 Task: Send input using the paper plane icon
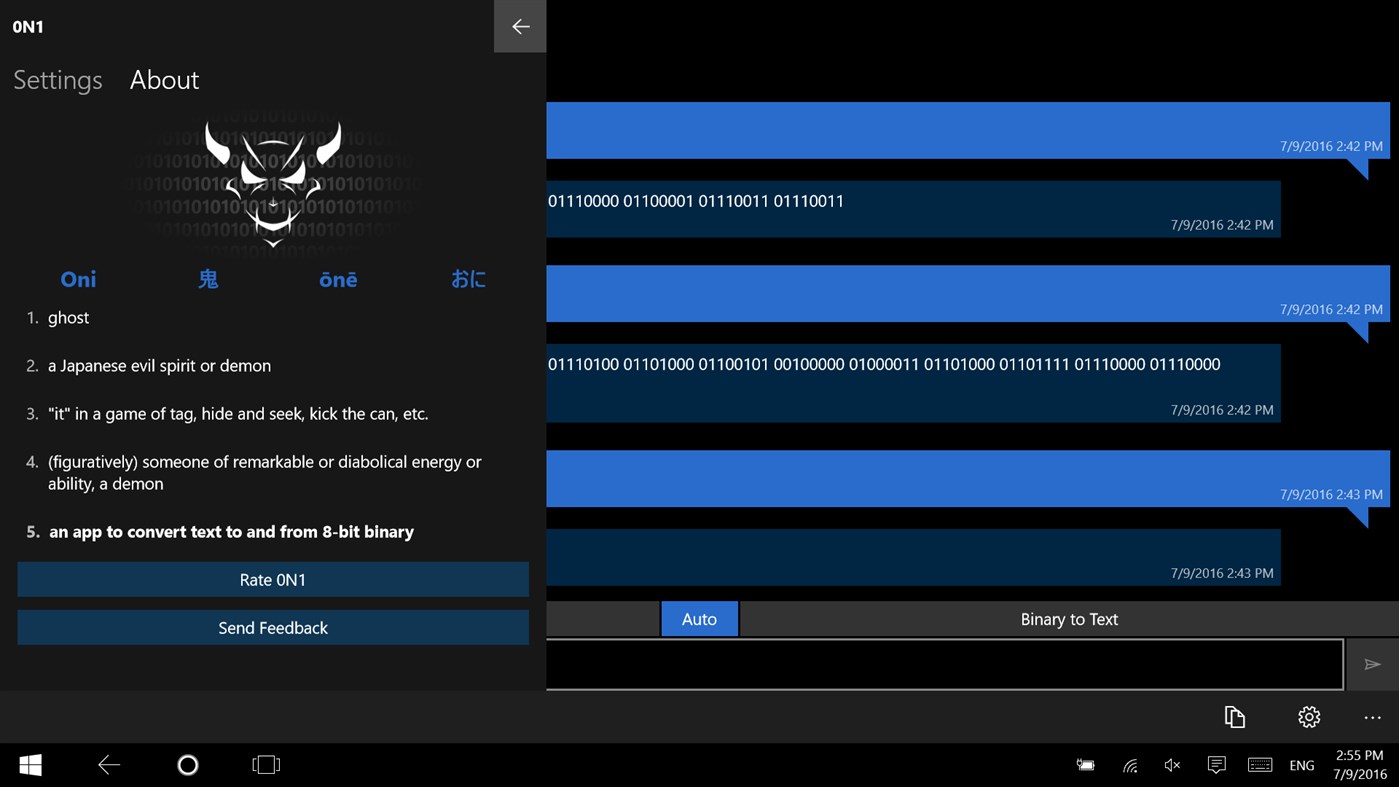click(x=1372, y=664)
